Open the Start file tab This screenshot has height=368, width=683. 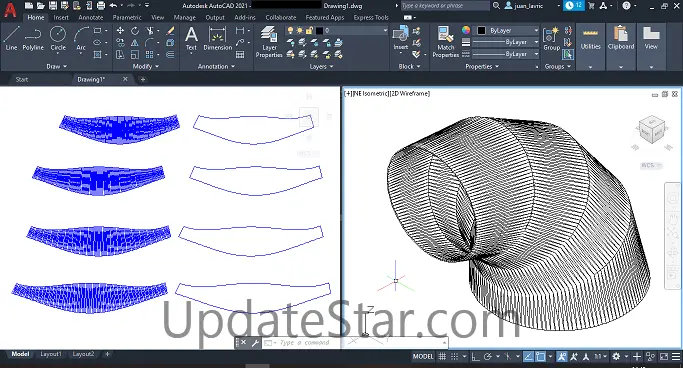(x=22, y=79)
